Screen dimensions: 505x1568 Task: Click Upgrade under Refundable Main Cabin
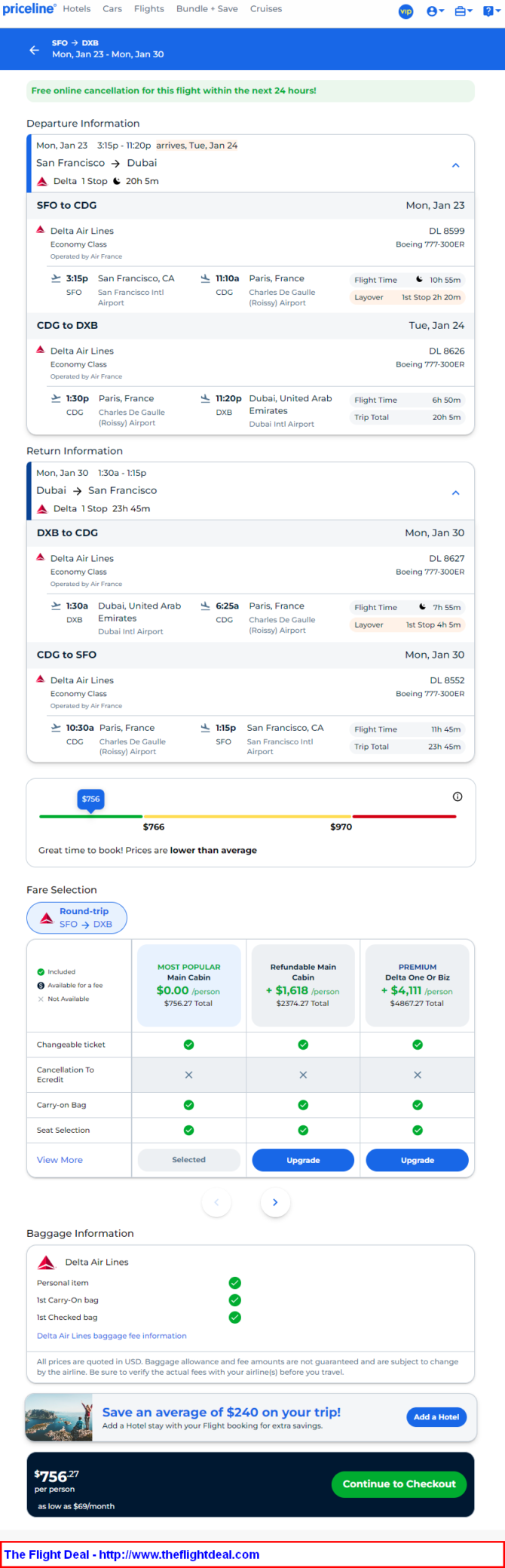point(303,1160)
